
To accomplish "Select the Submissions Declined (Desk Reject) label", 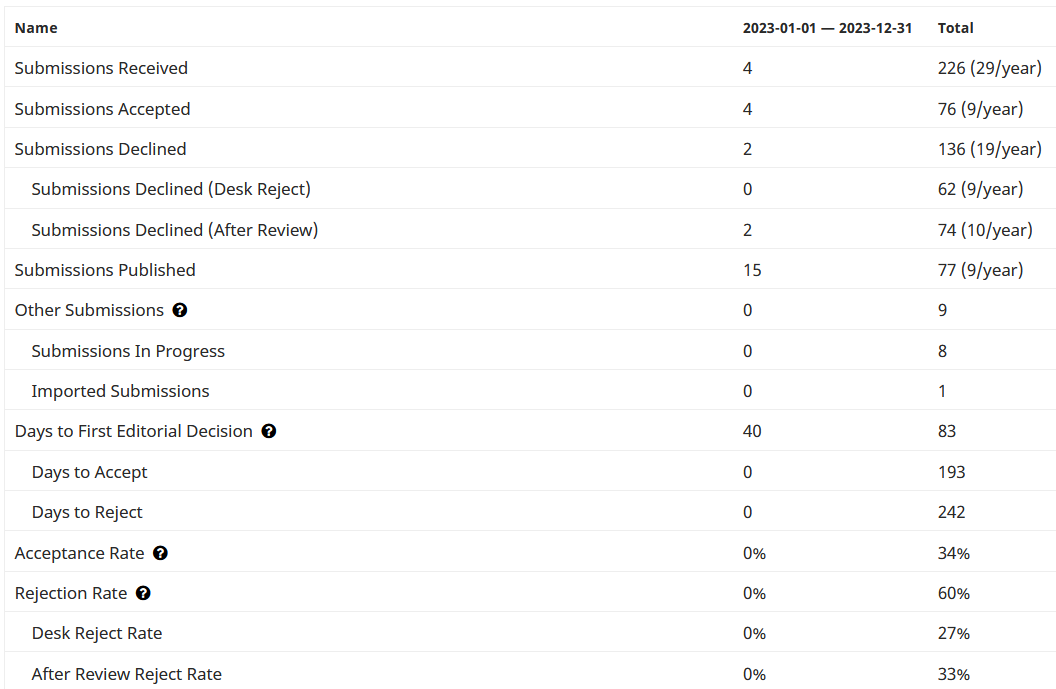I will pos(171,189).
